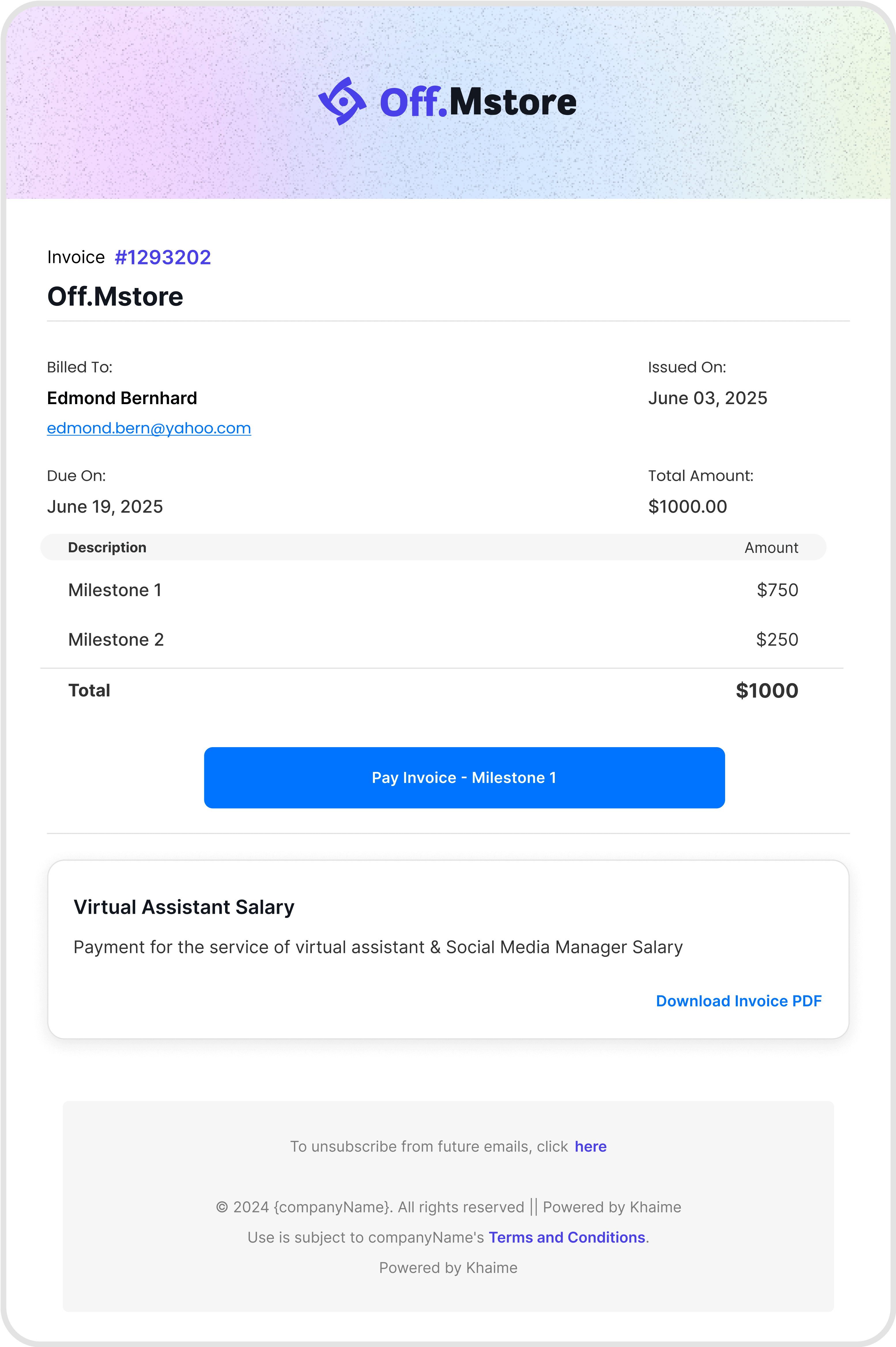Click the last Powered by Khaime line
Viewport: 896px width, 1347px height.
[448, 1267]
